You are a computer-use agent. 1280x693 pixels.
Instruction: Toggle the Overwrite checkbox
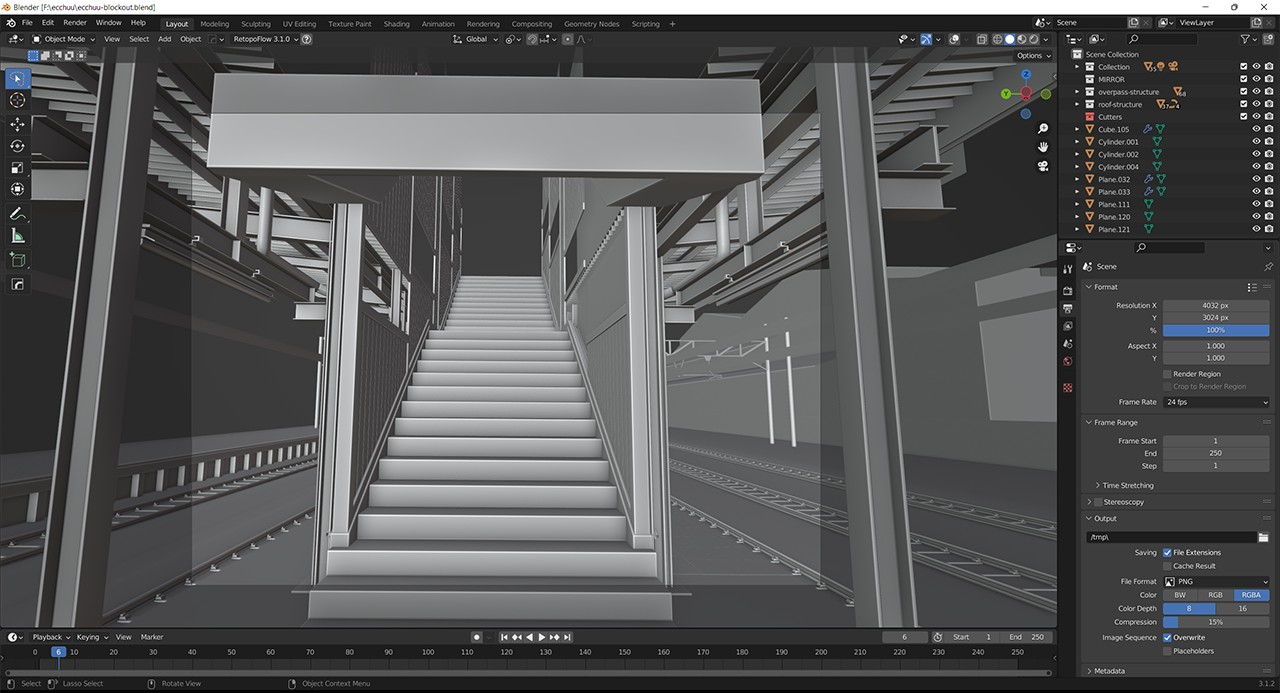[1167, 637]
